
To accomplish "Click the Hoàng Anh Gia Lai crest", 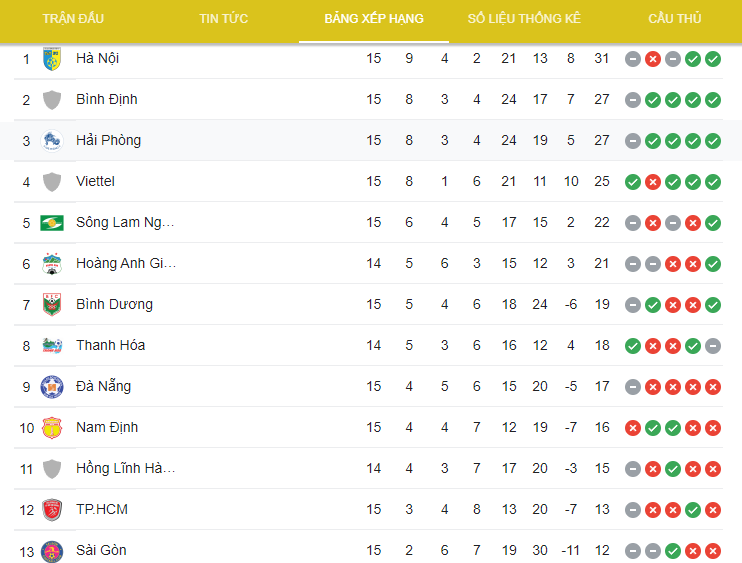I will tap(52, 264).
